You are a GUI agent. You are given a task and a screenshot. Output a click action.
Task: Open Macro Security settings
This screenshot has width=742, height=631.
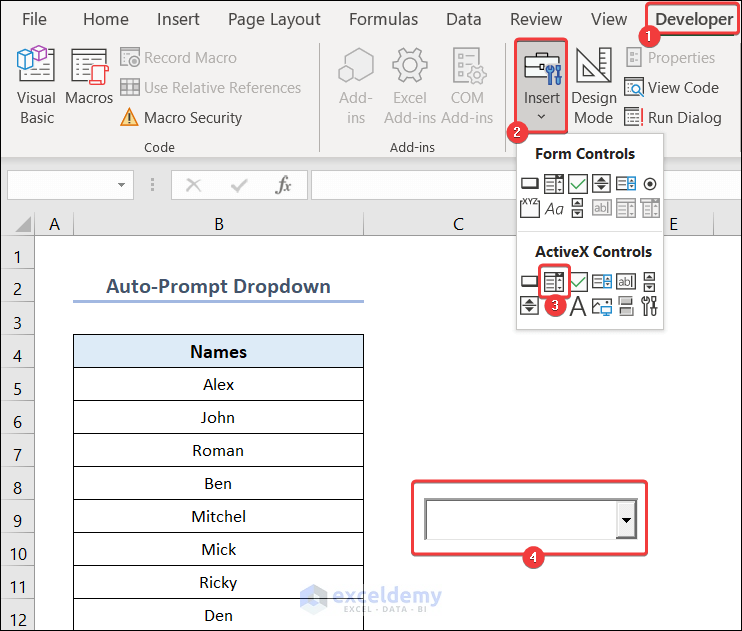pyautogui.click(x=181, y=117)
